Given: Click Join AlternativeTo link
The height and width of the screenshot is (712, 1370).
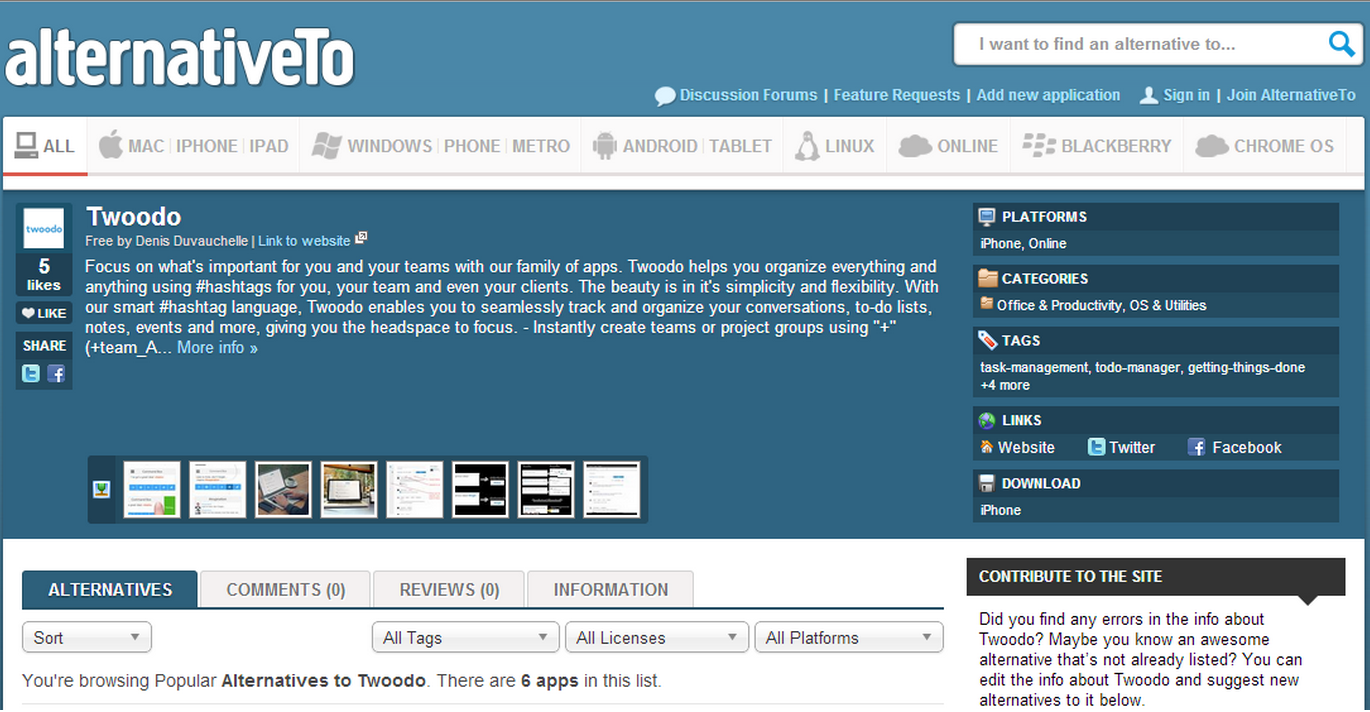Looking at the screenshot, I should pos(1292,95).
